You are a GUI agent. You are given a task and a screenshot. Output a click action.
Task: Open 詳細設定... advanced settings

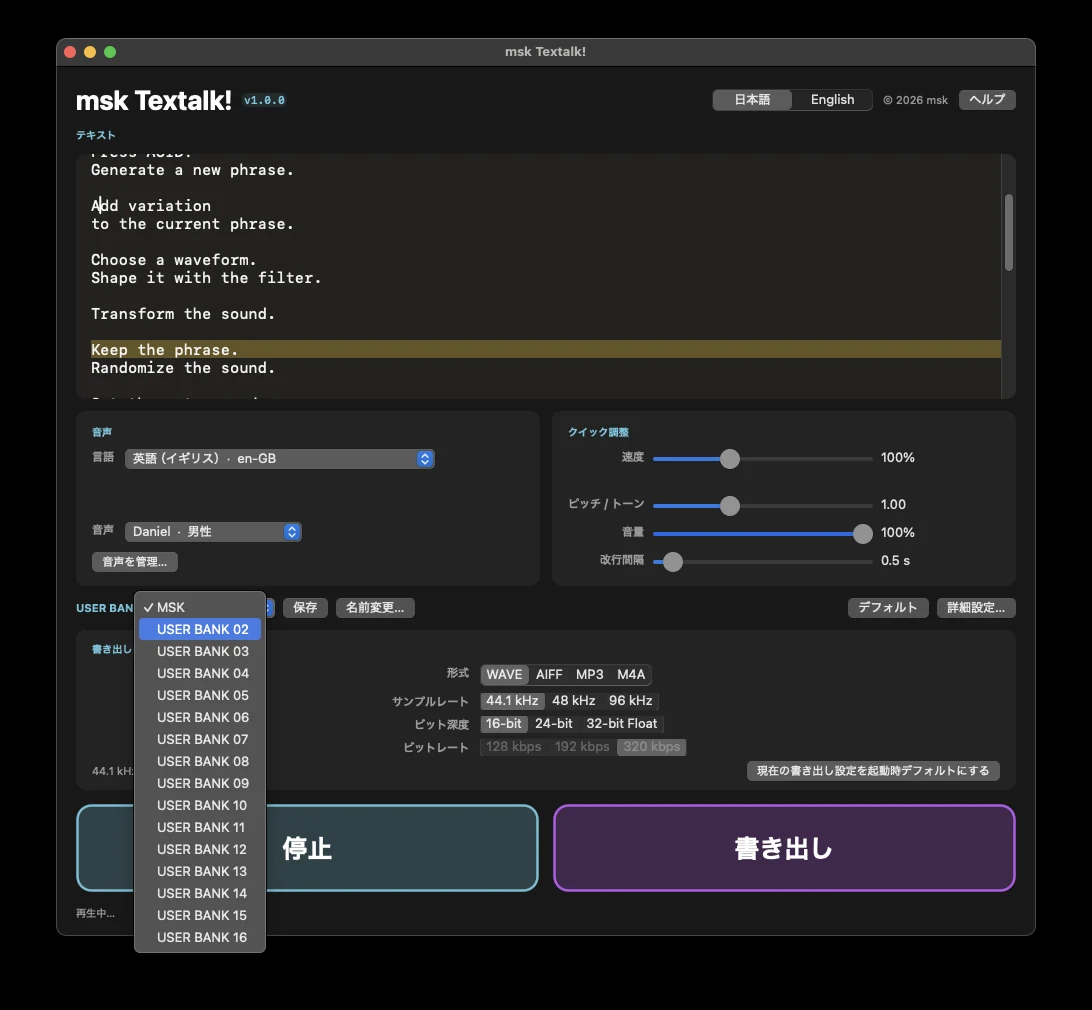(x=976, y=607)
